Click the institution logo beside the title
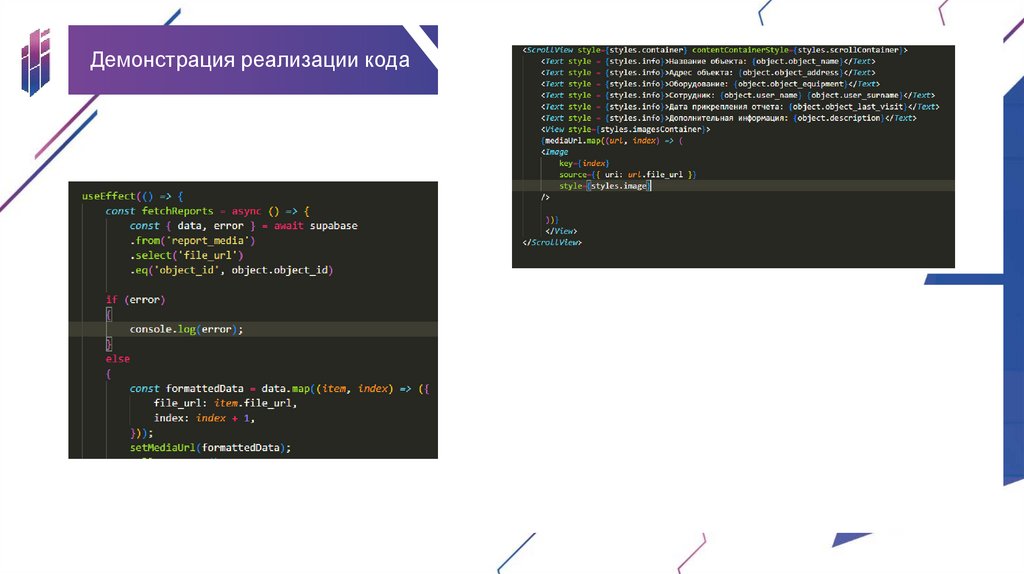Screen dimensions: 1024x574 pos(36,62)
